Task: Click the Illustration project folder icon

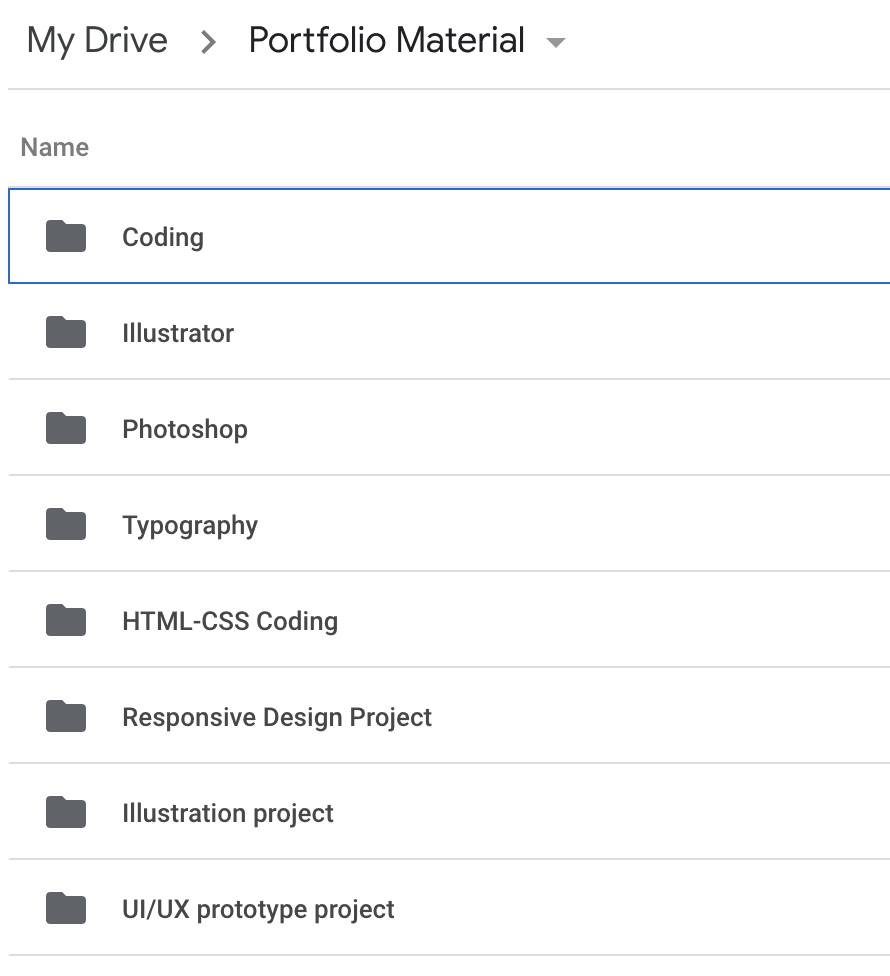Action: click(64, 812)
